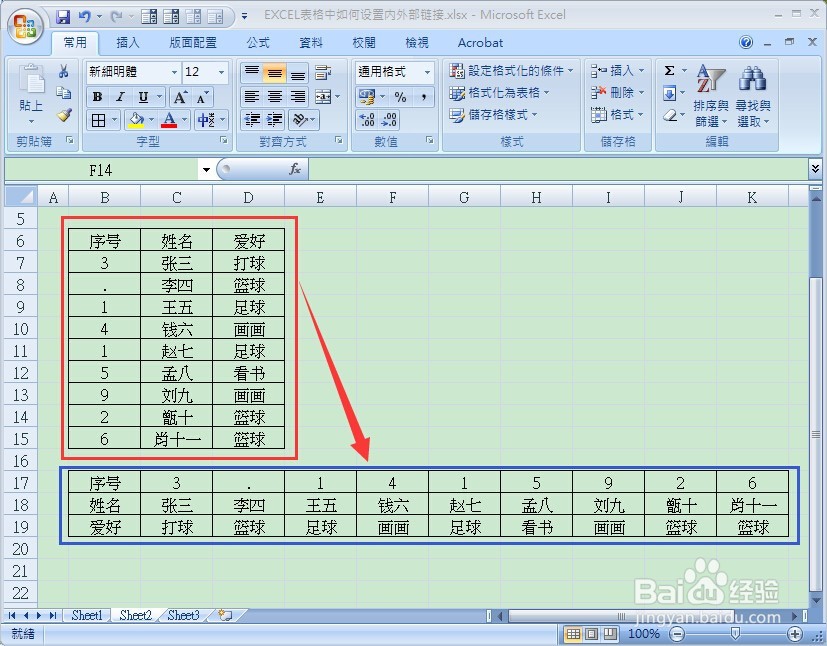Toggle center alignment

tap(272, 97)
